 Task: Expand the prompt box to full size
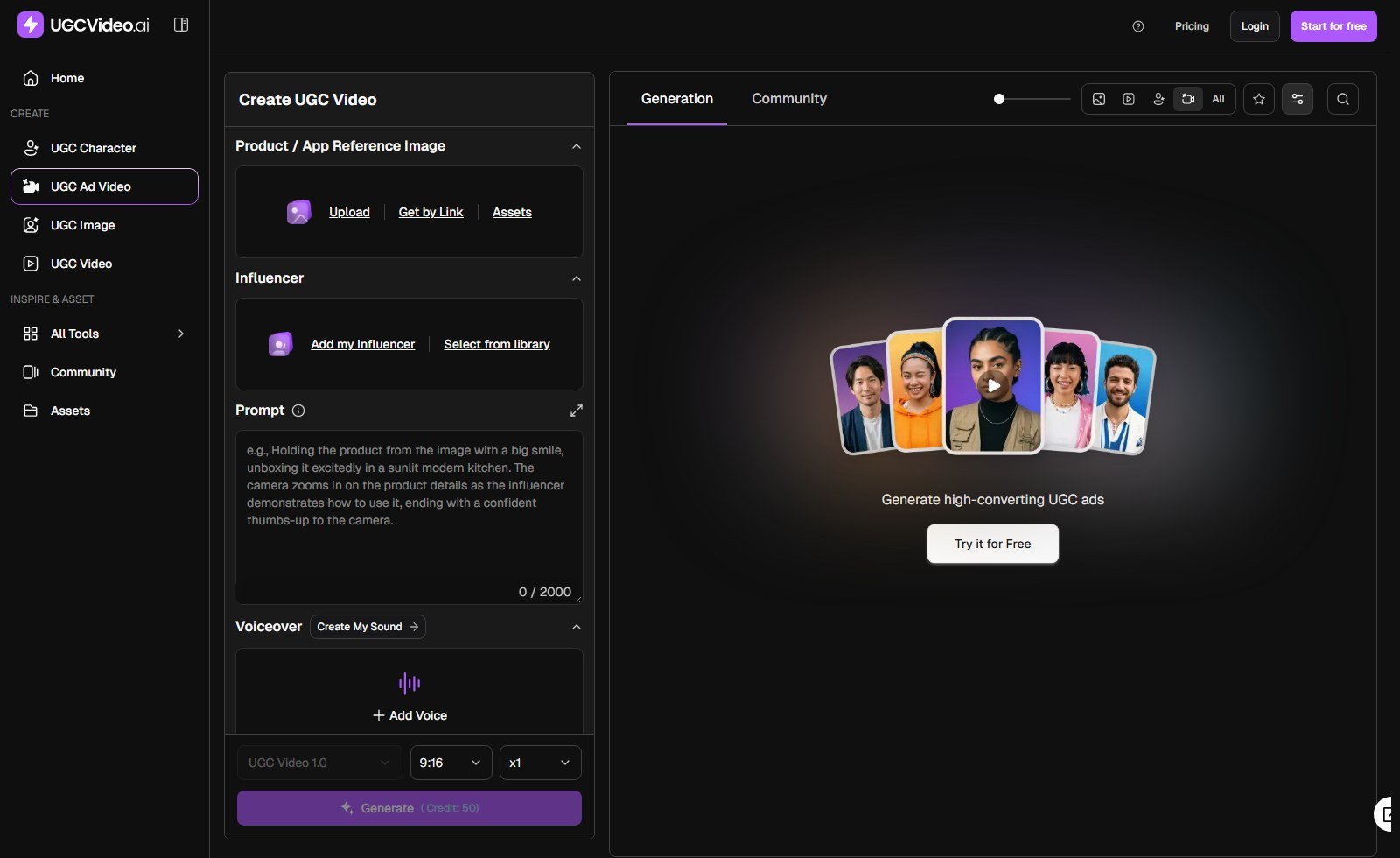click(577, 411)
